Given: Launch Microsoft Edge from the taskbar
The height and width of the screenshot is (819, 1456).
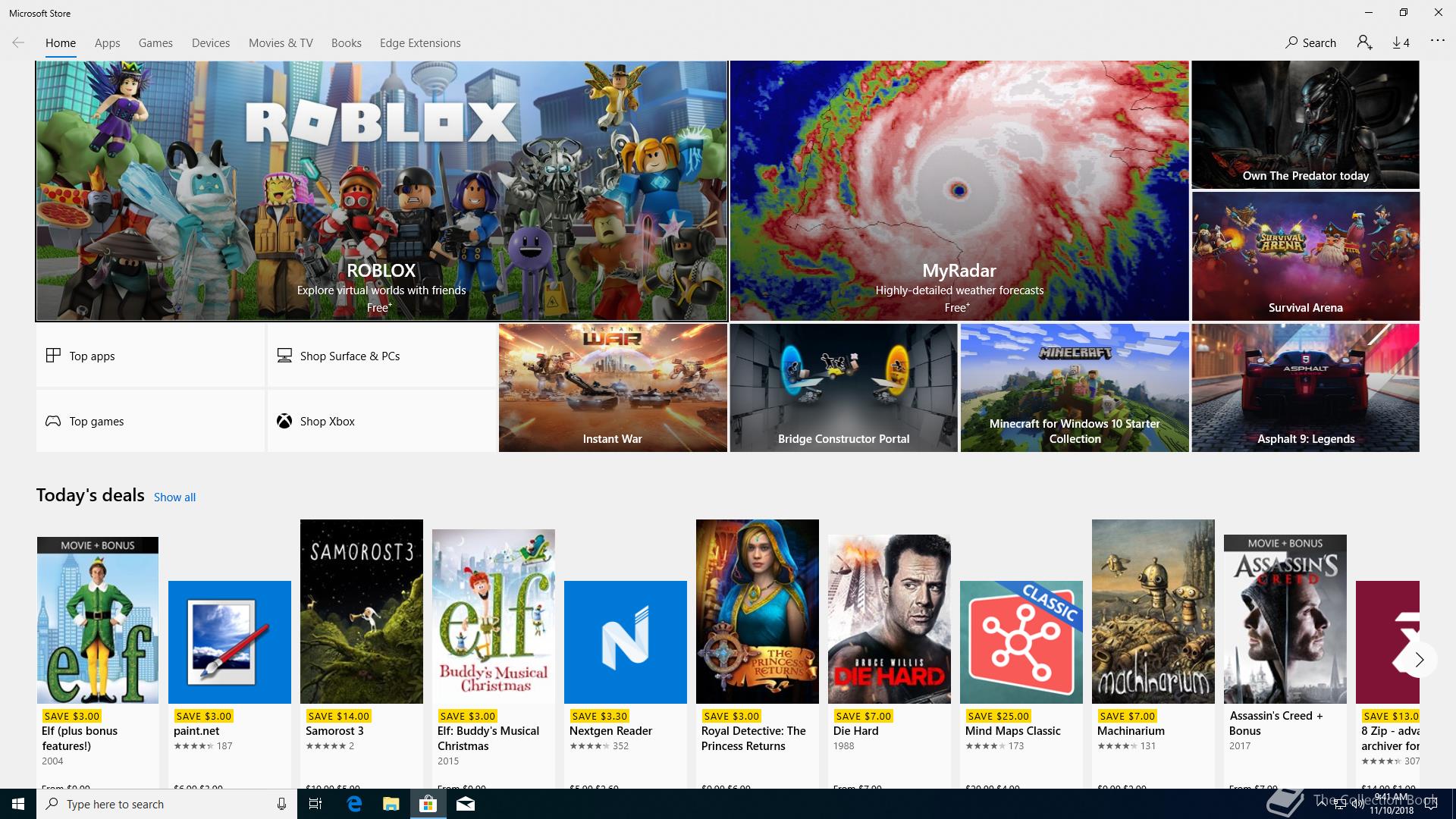Looking at the screenshot, I should coord(353,804).
